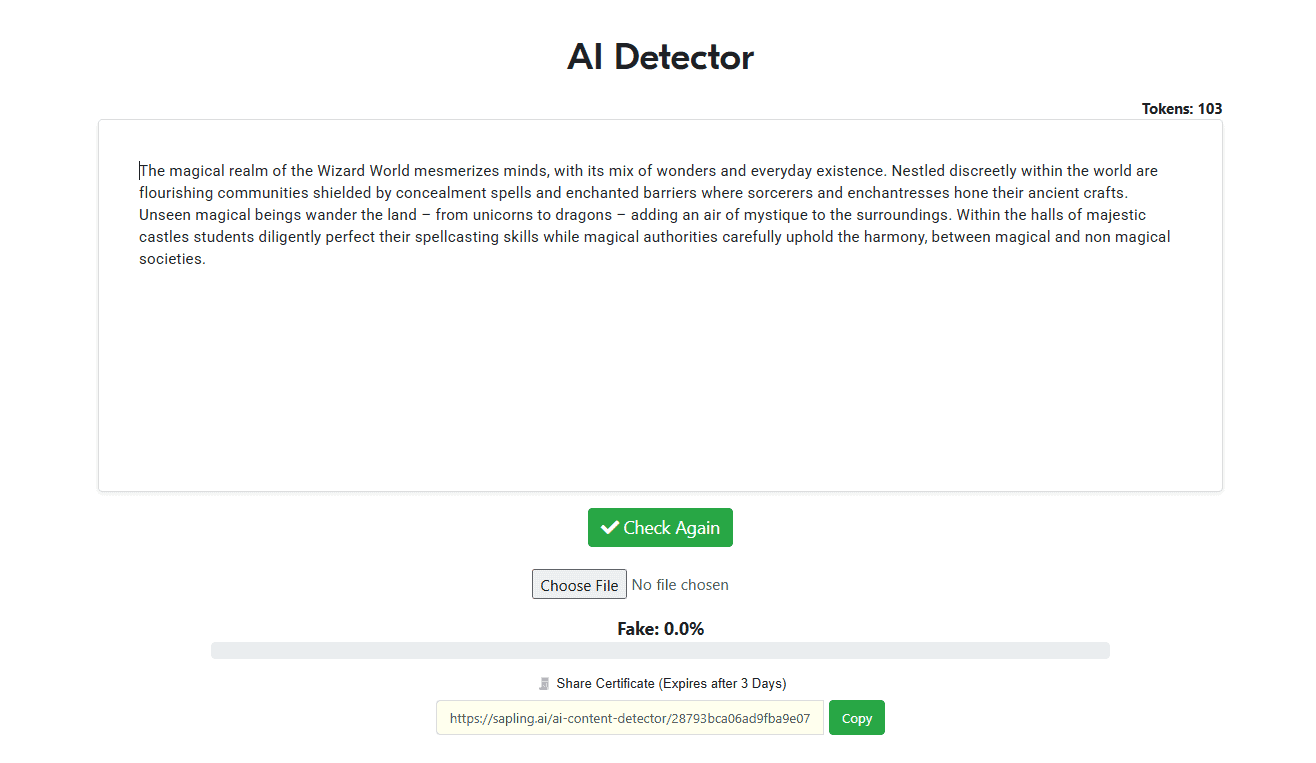Screen dimensions: 1316x763
Task: Place cursor on the final word "societies."
Action: 172,259
